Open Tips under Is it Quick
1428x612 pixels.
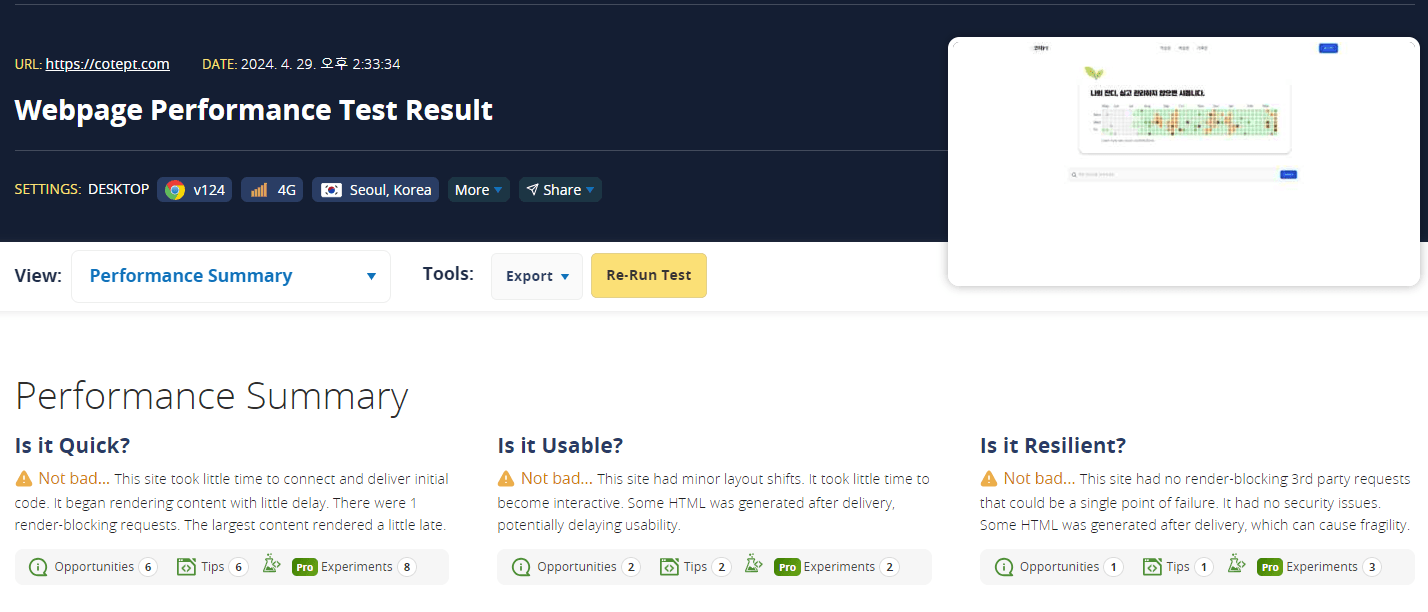coord(212,567)
